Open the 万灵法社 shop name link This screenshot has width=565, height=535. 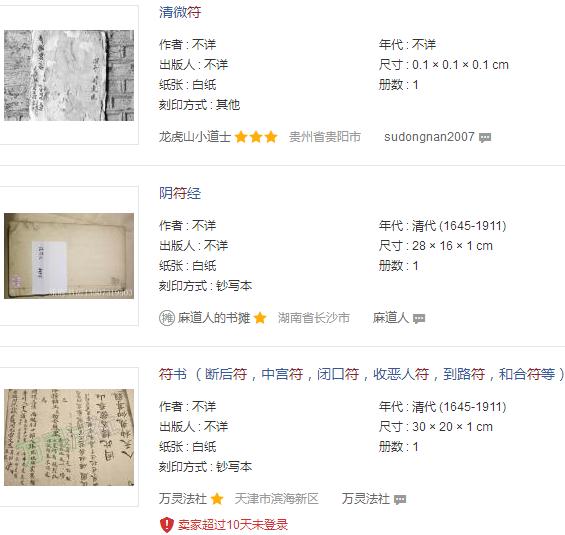coord(183,499)
